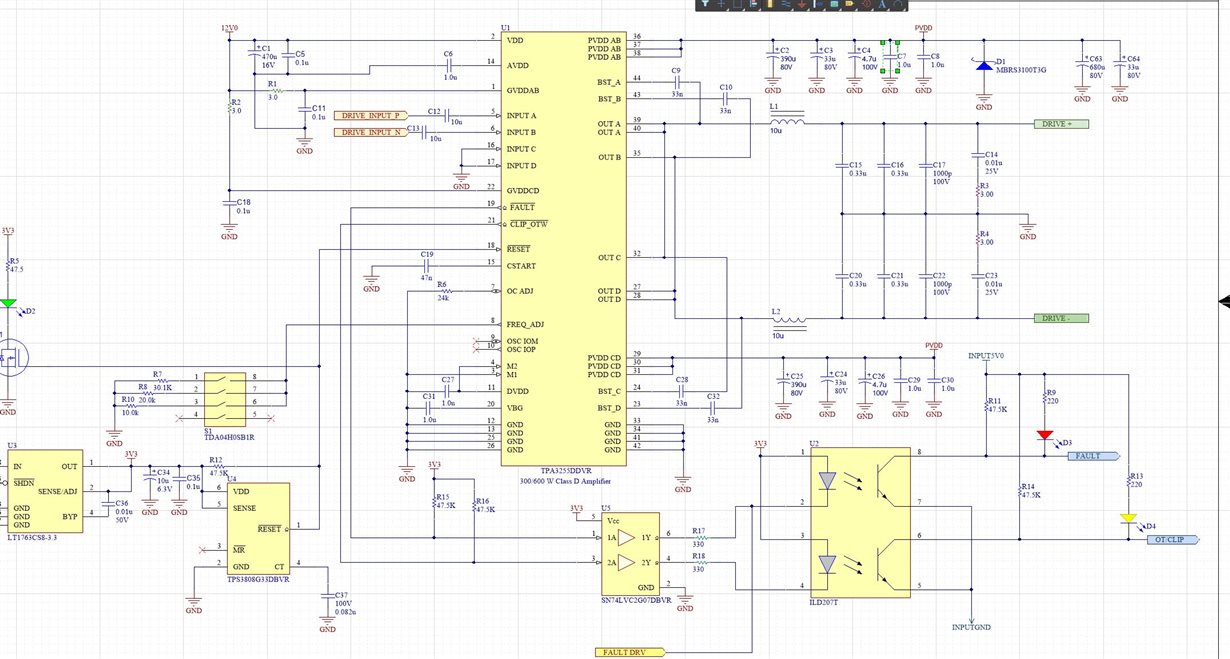
Task: Open the selection filter tool in the active bar
Action: coord(705,4)
